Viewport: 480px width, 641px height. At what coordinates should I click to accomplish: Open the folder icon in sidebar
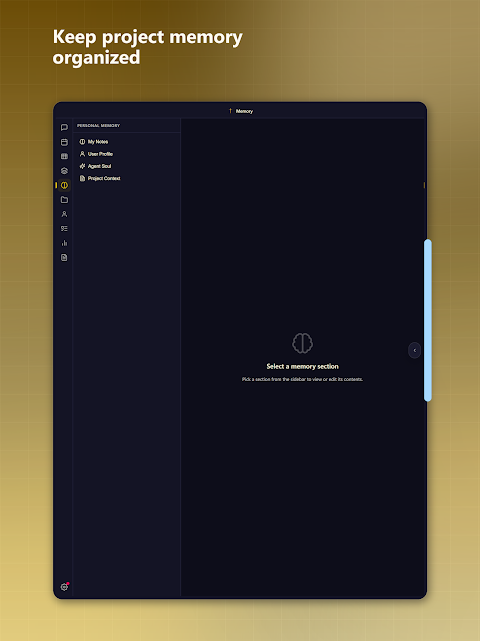click(x=64, y=199)
